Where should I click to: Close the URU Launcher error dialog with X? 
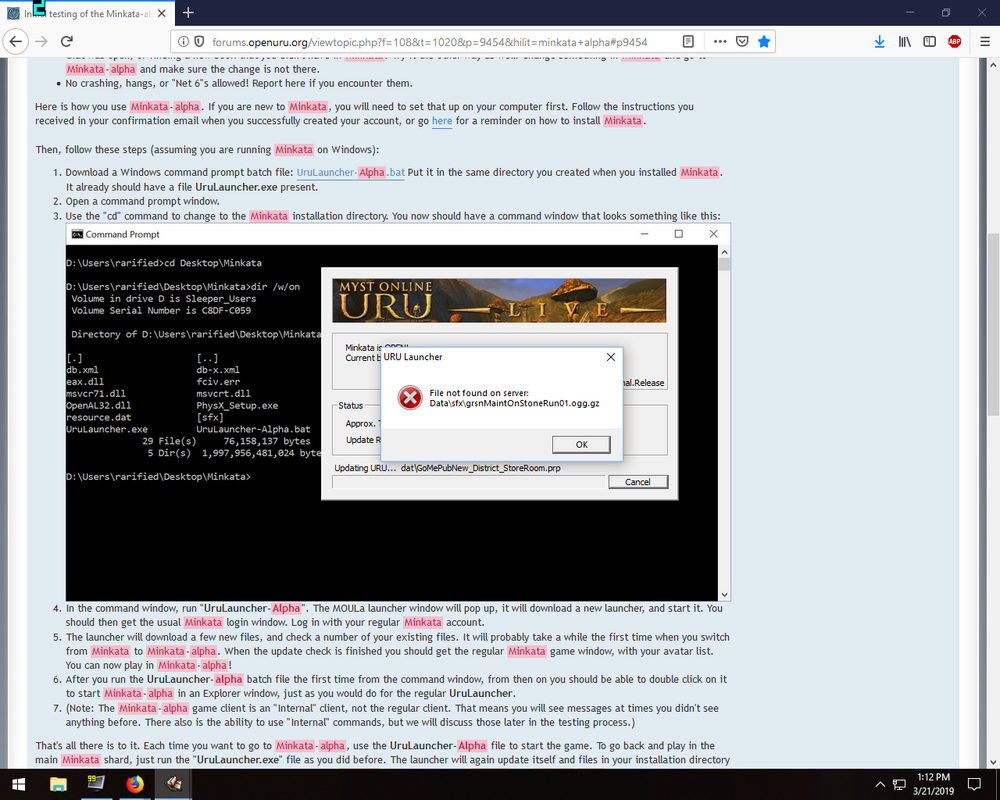click(610, 357)
